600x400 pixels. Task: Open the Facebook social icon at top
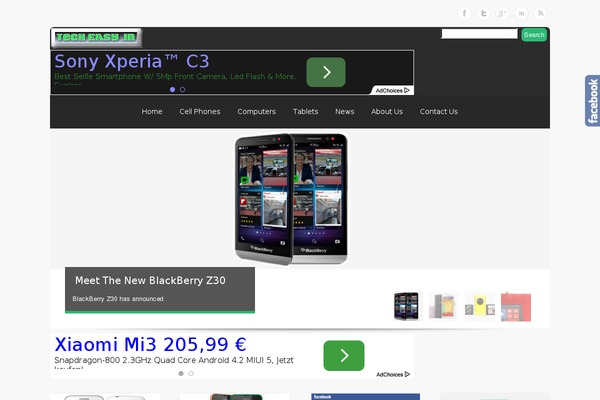click(464, 13)
